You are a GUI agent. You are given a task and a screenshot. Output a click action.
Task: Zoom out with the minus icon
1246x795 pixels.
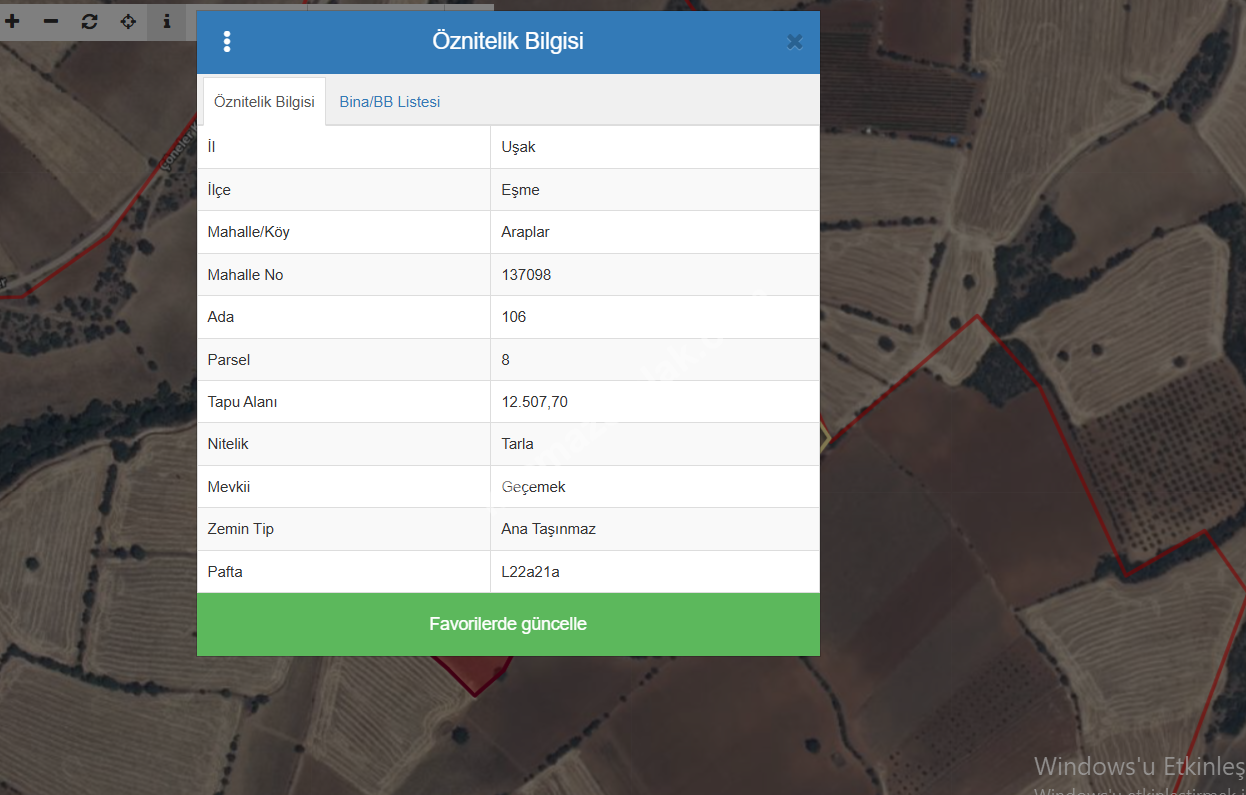(x=51, y=21)
